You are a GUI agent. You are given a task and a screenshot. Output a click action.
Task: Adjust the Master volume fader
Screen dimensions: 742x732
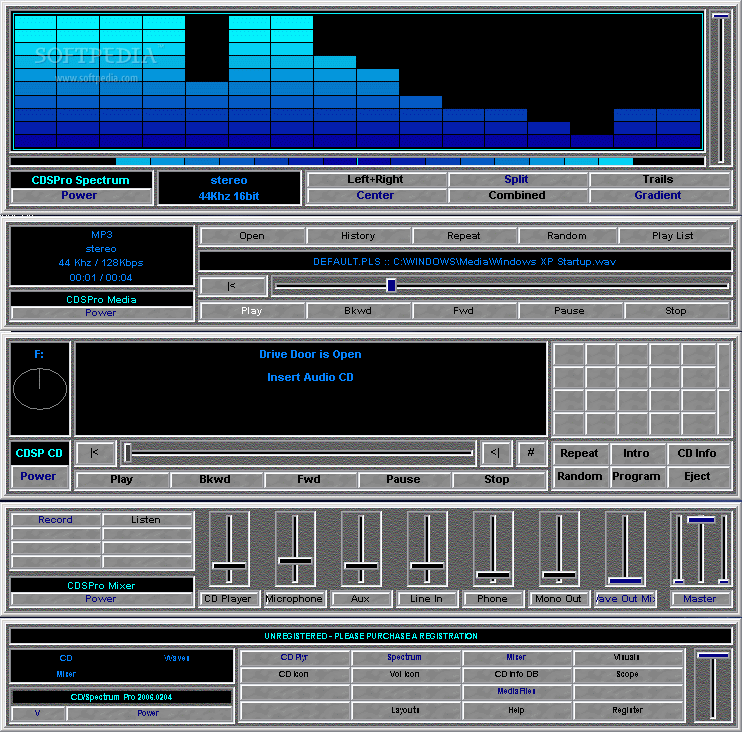click(x=701, y=520)
